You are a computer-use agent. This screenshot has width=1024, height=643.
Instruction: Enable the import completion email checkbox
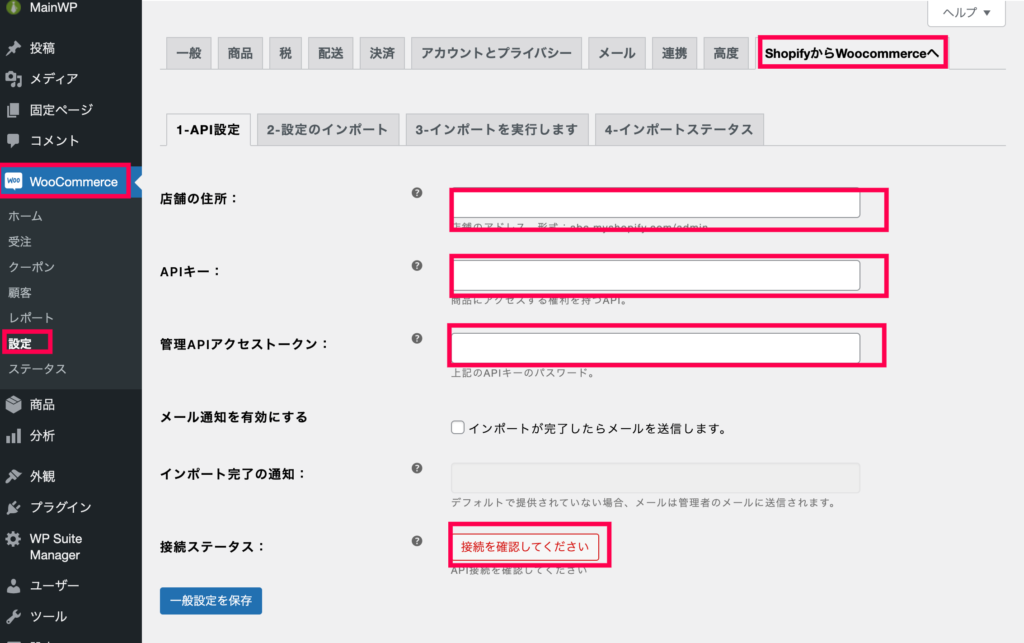coord(458,428)
